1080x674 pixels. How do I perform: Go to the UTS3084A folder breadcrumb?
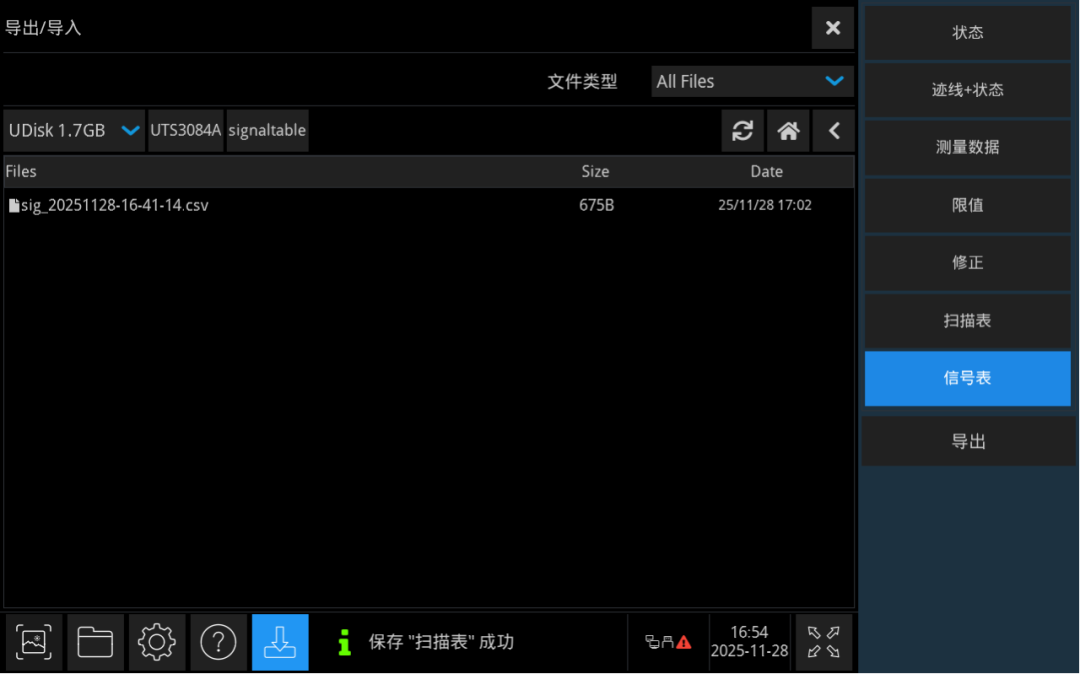[x=186, y=130]
